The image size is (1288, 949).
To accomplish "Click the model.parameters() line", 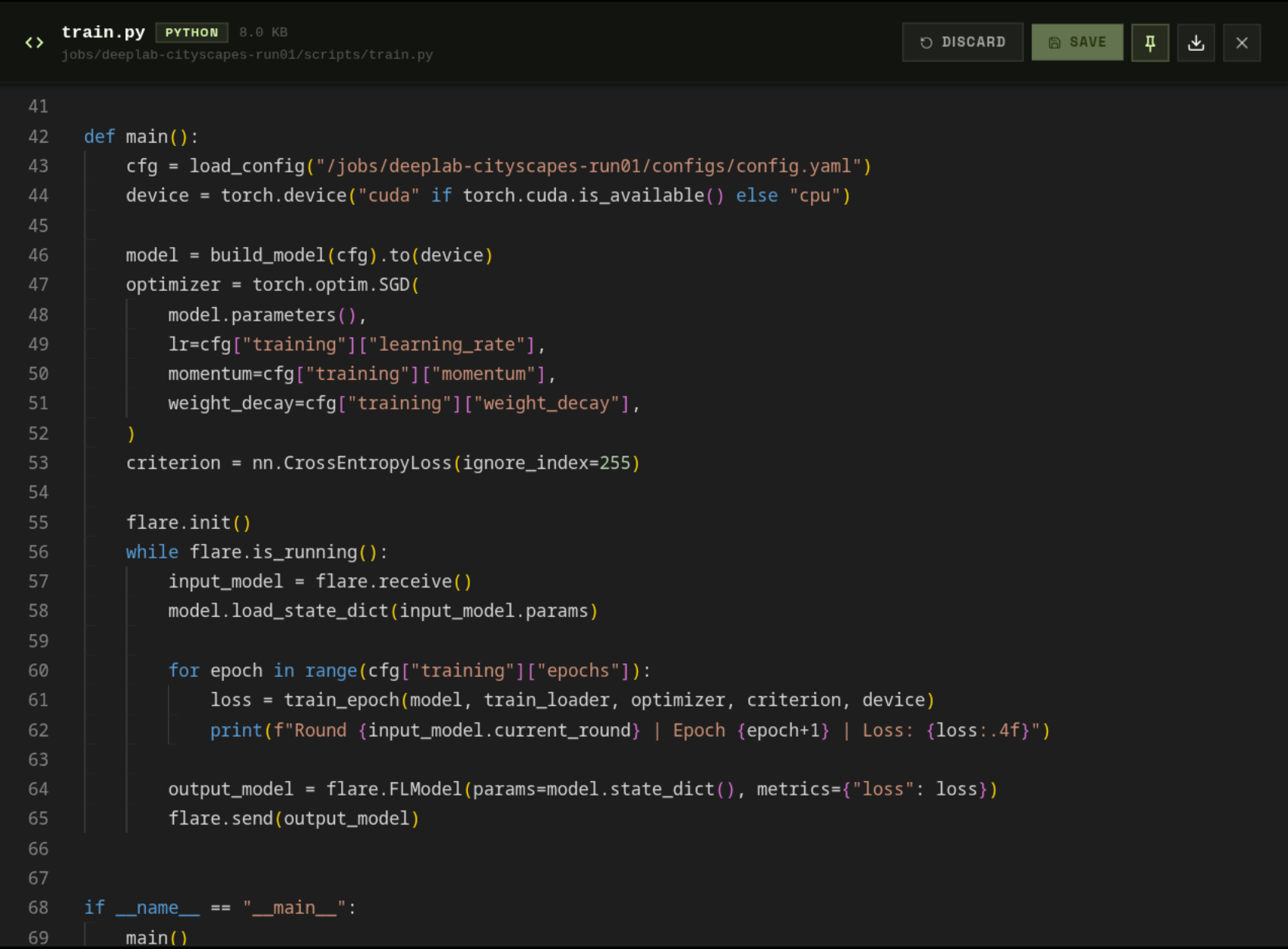I will click(x=267, y=315).
